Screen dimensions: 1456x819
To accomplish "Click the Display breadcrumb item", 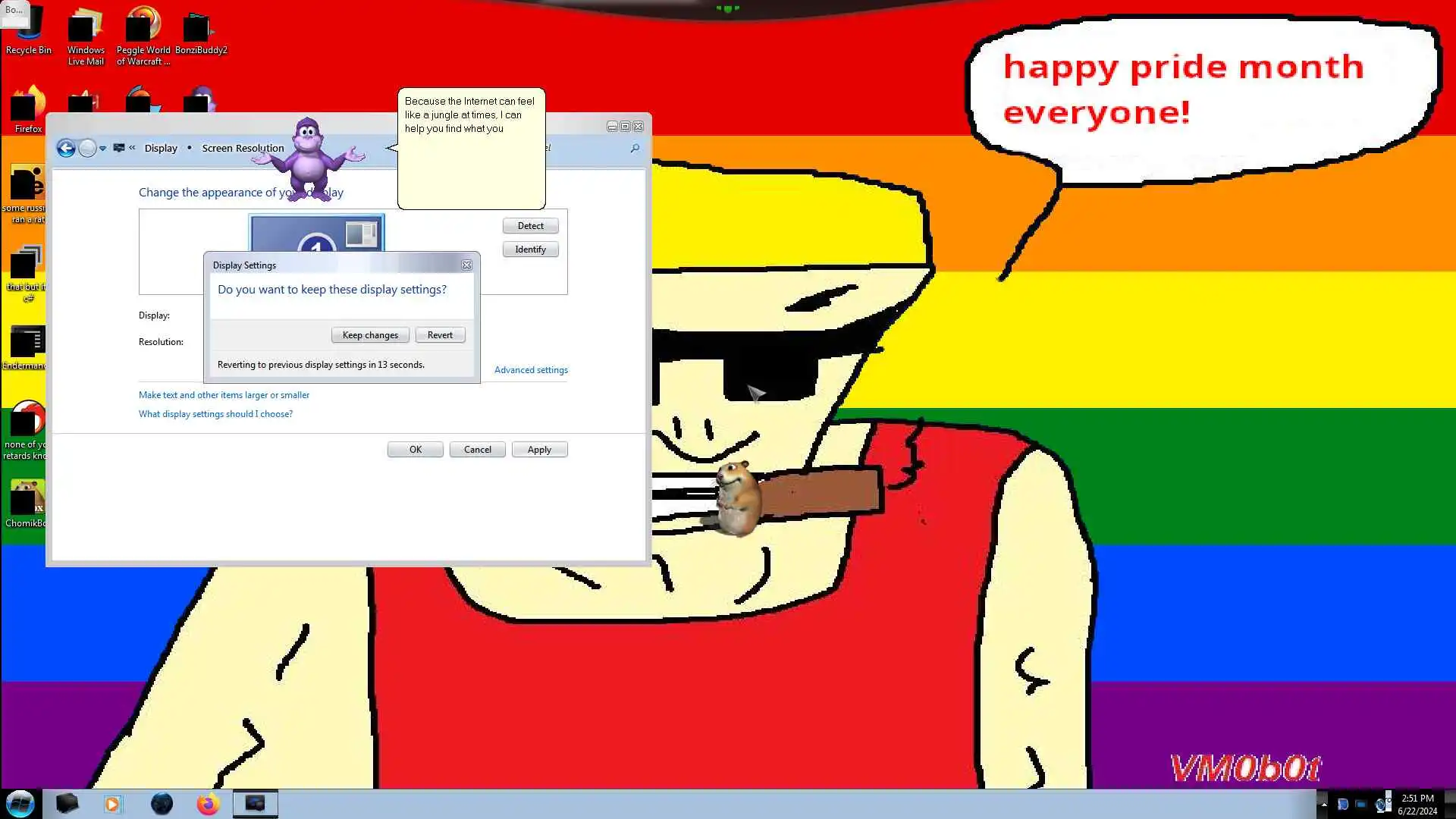I will pyautogui.click(x=161, y=148).
